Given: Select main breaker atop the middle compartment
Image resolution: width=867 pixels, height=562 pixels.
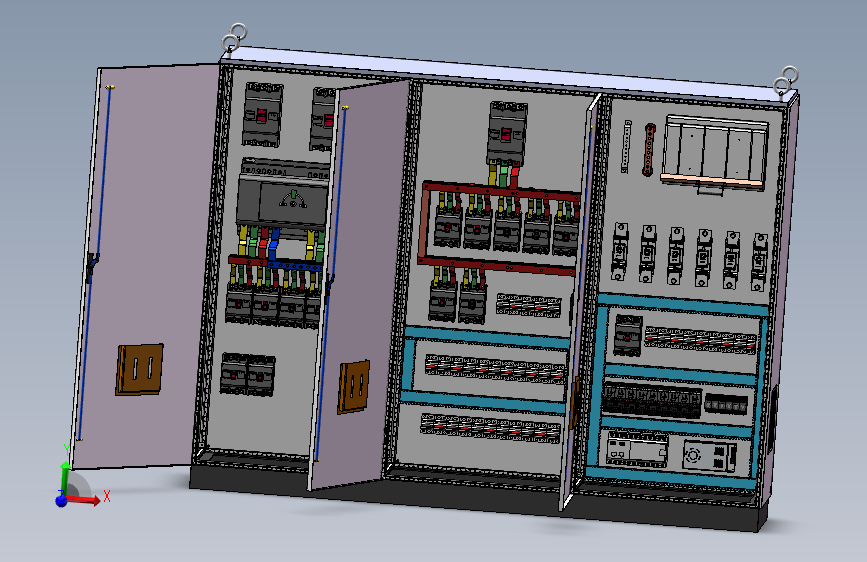Looking at the screenshot, I should click(506, 133).
